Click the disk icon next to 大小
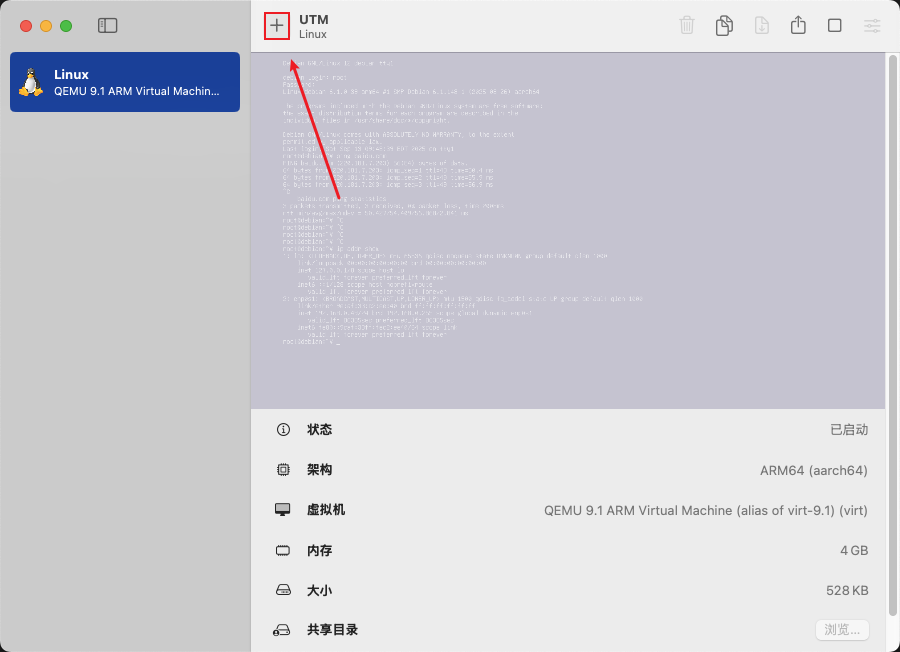 click(x=283, y=590)
